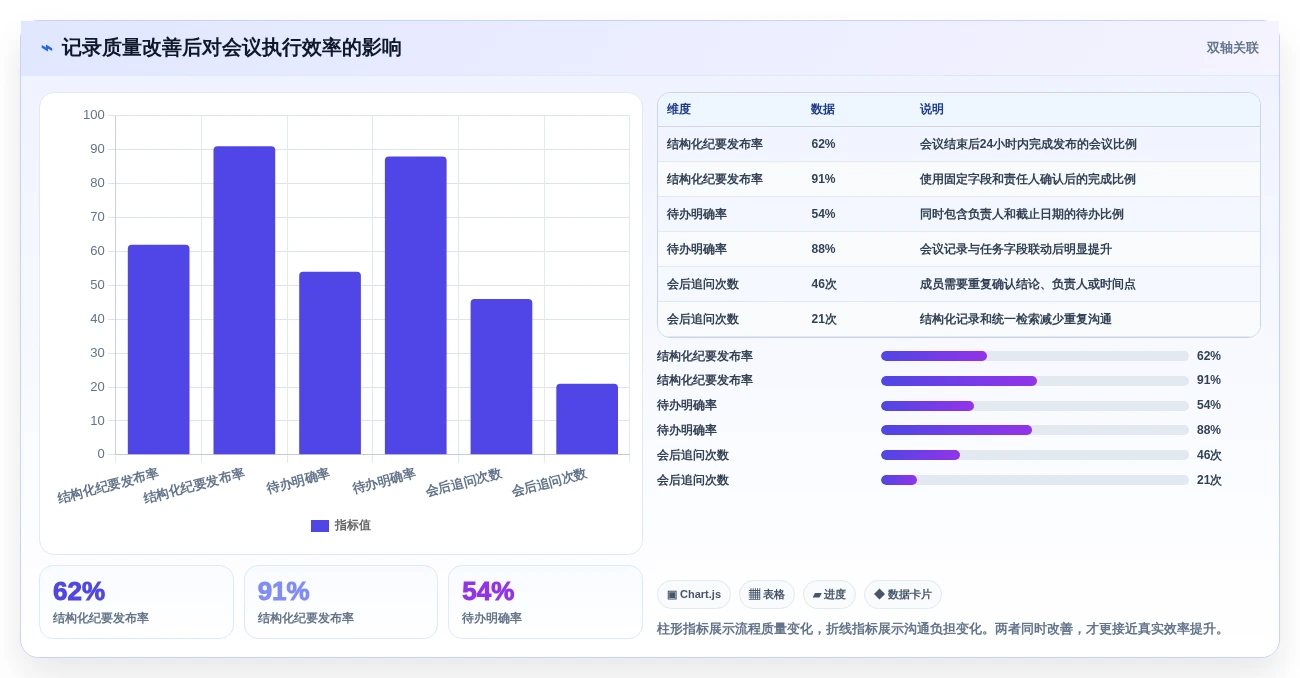
Task: Click the y-axis label 100
Action: [94, 115]
